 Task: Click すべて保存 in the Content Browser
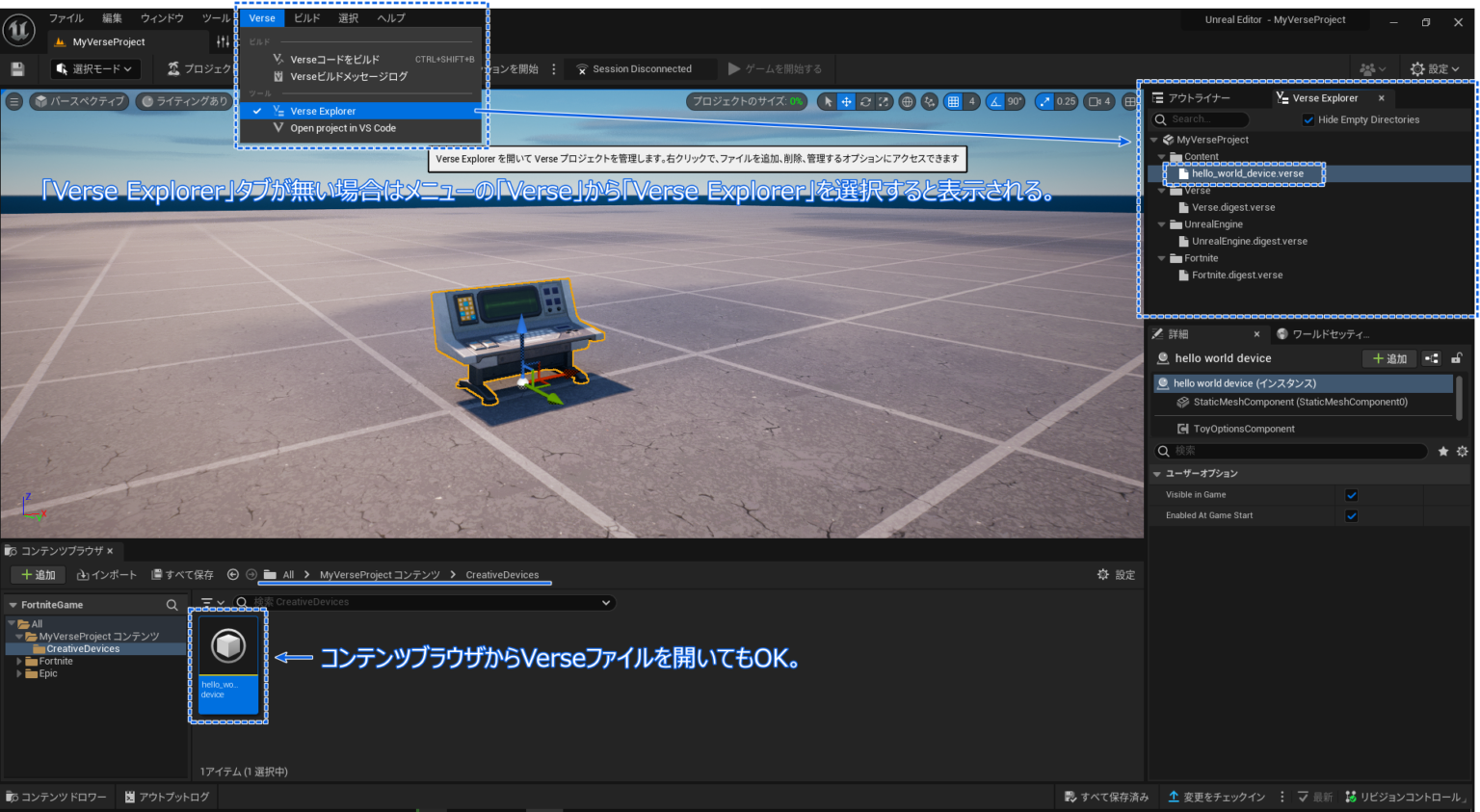click(x=181, y=574)
